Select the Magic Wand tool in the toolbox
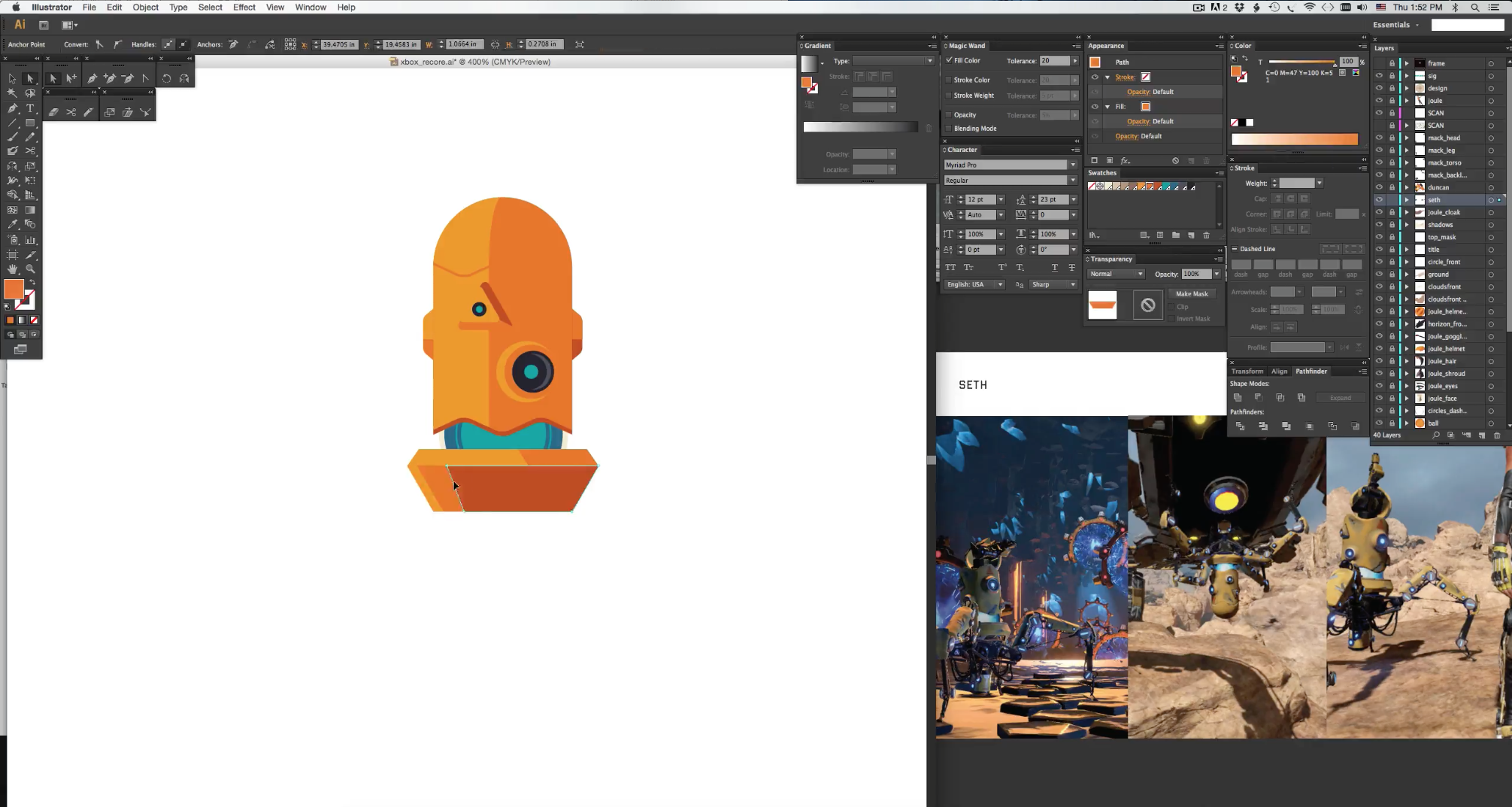The width and height of the screenshot is (1512, 807). (12, 93)
